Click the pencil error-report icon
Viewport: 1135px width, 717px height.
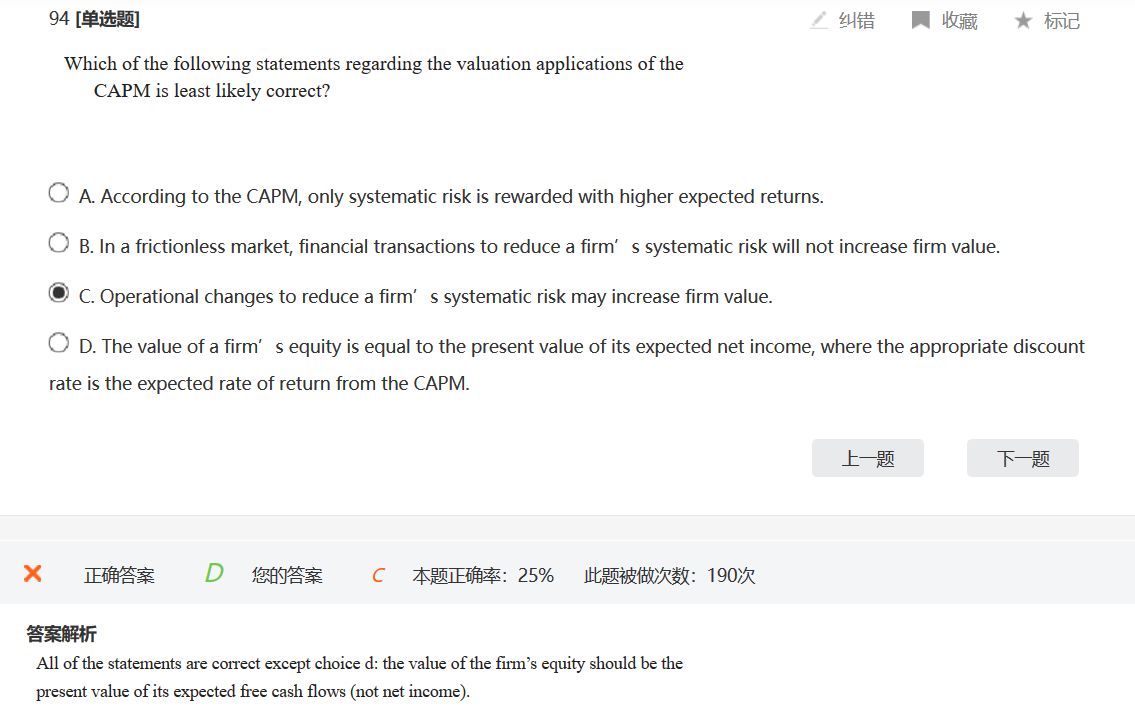819,20
